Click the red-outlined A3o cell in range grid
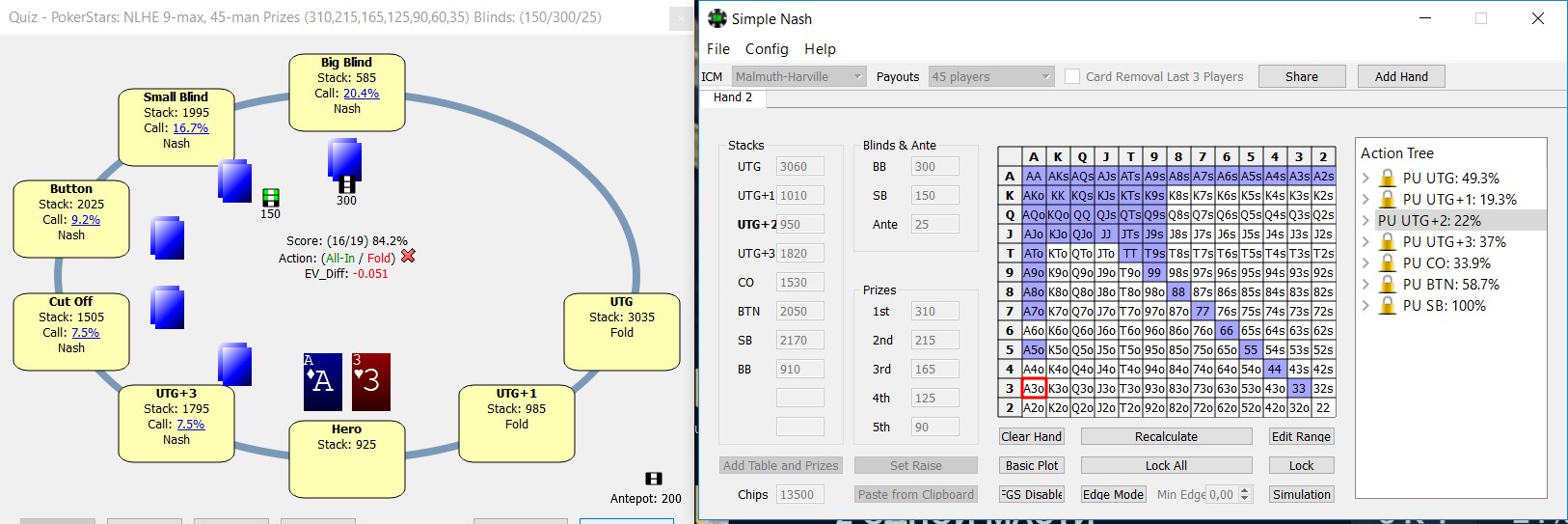Image resolution: width=1568 pixels, height=524 pixels. (x=1034, y=388)
